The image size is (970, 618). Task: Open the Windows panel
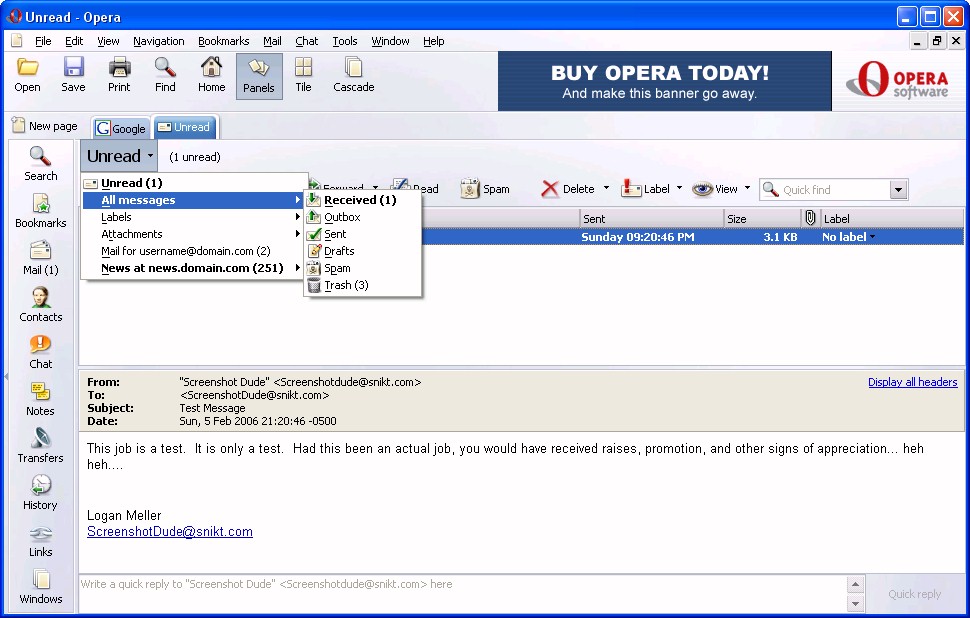[40, 587]
